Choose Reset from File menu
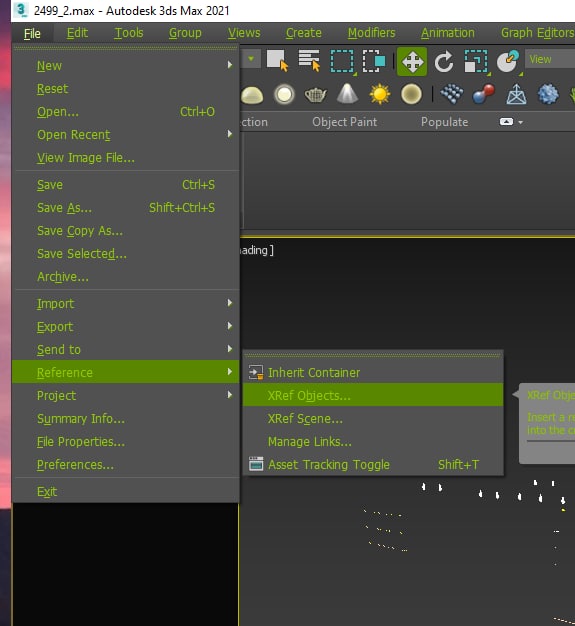 point(126,89)
